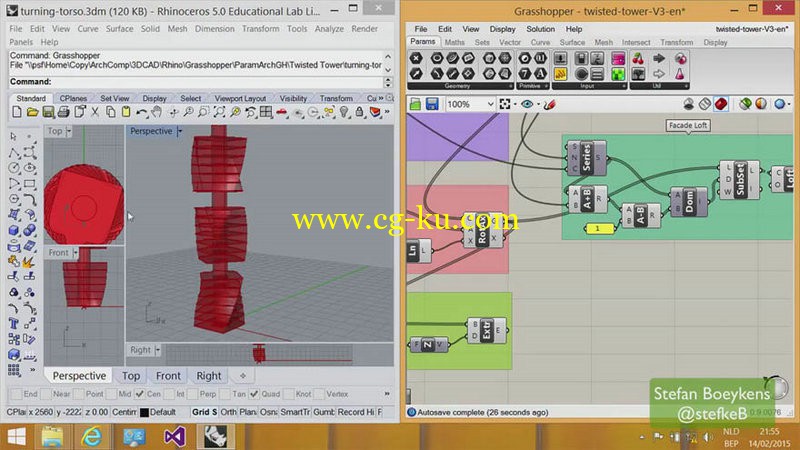
Task: Click the Grasshopper Save blue floppy icon
Action: tap(432, 104)
